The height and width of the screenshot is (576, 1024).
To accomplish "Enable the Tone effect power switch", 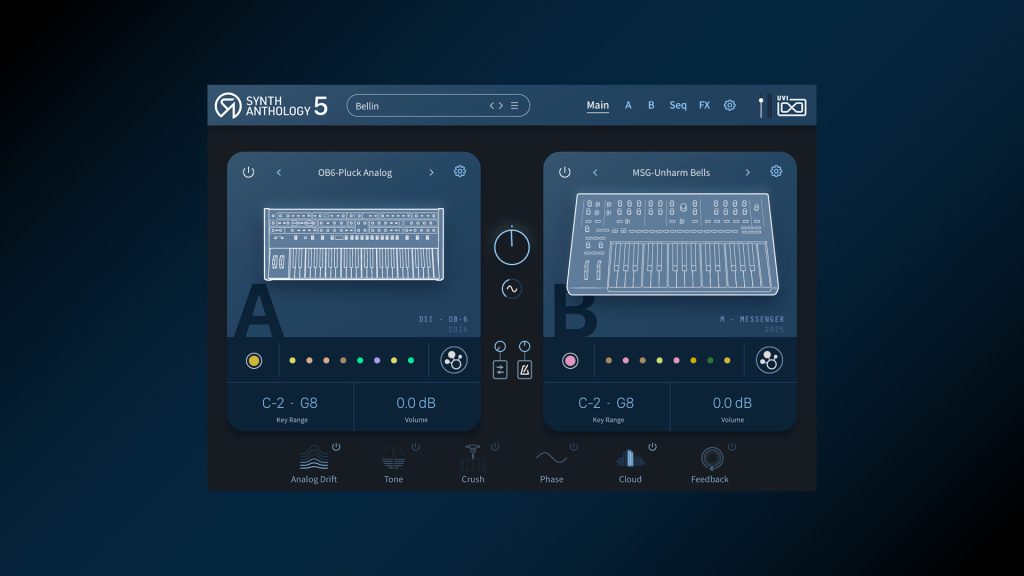I will 415,447.
